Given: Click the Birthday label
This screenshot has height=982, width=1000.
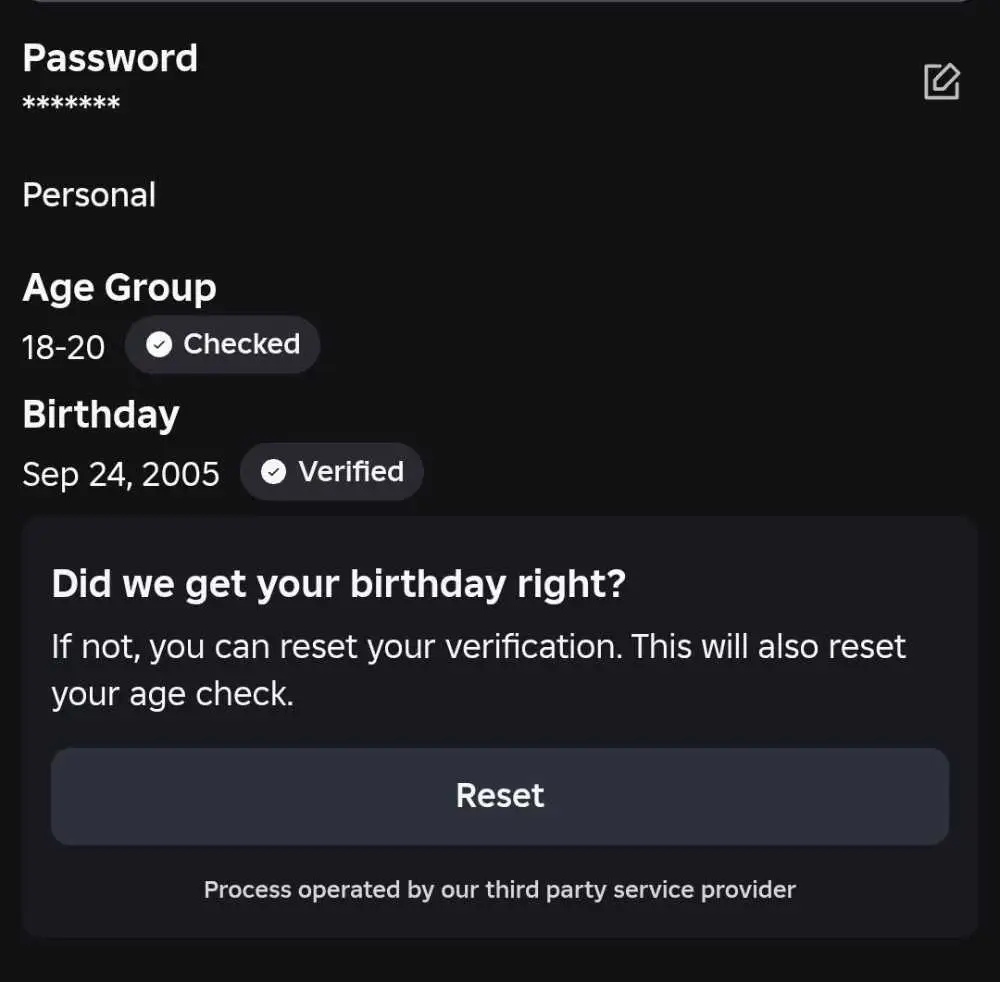Looking at the screenshot, I should coord(101,414).
